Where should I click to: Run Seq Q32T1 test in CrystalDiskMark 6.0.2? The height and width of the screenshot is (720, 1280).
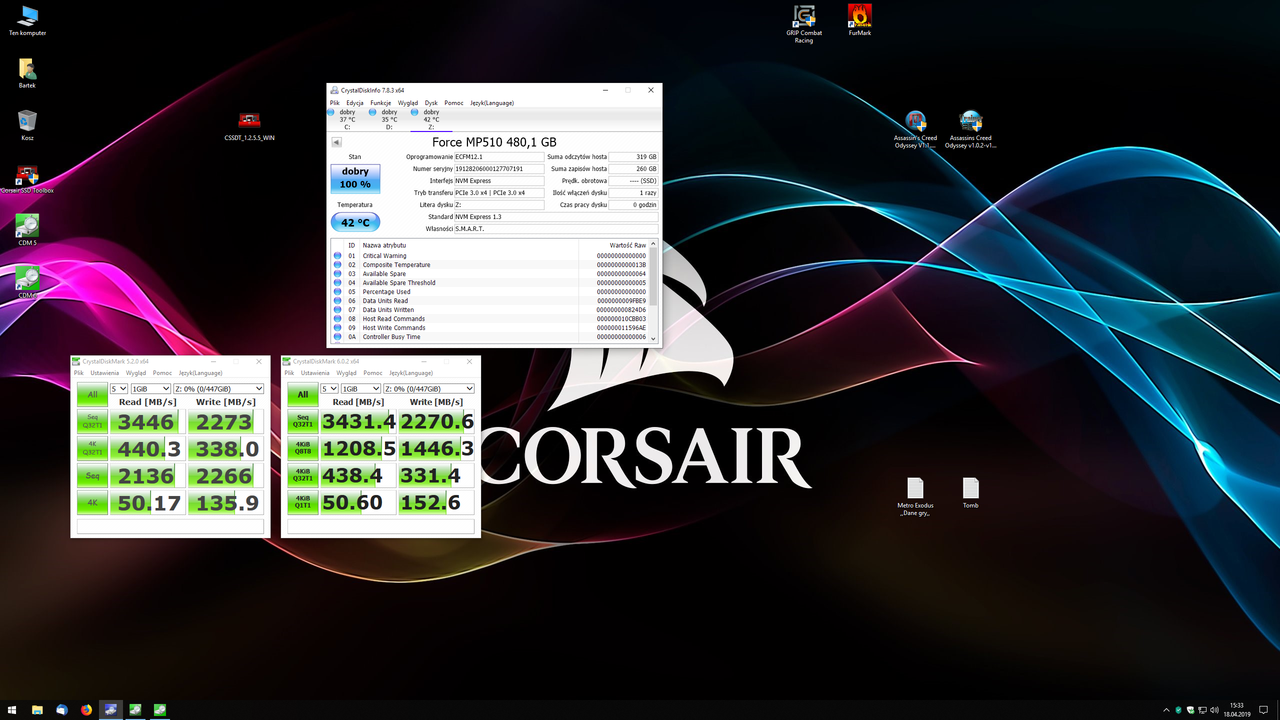coord(303,422)
